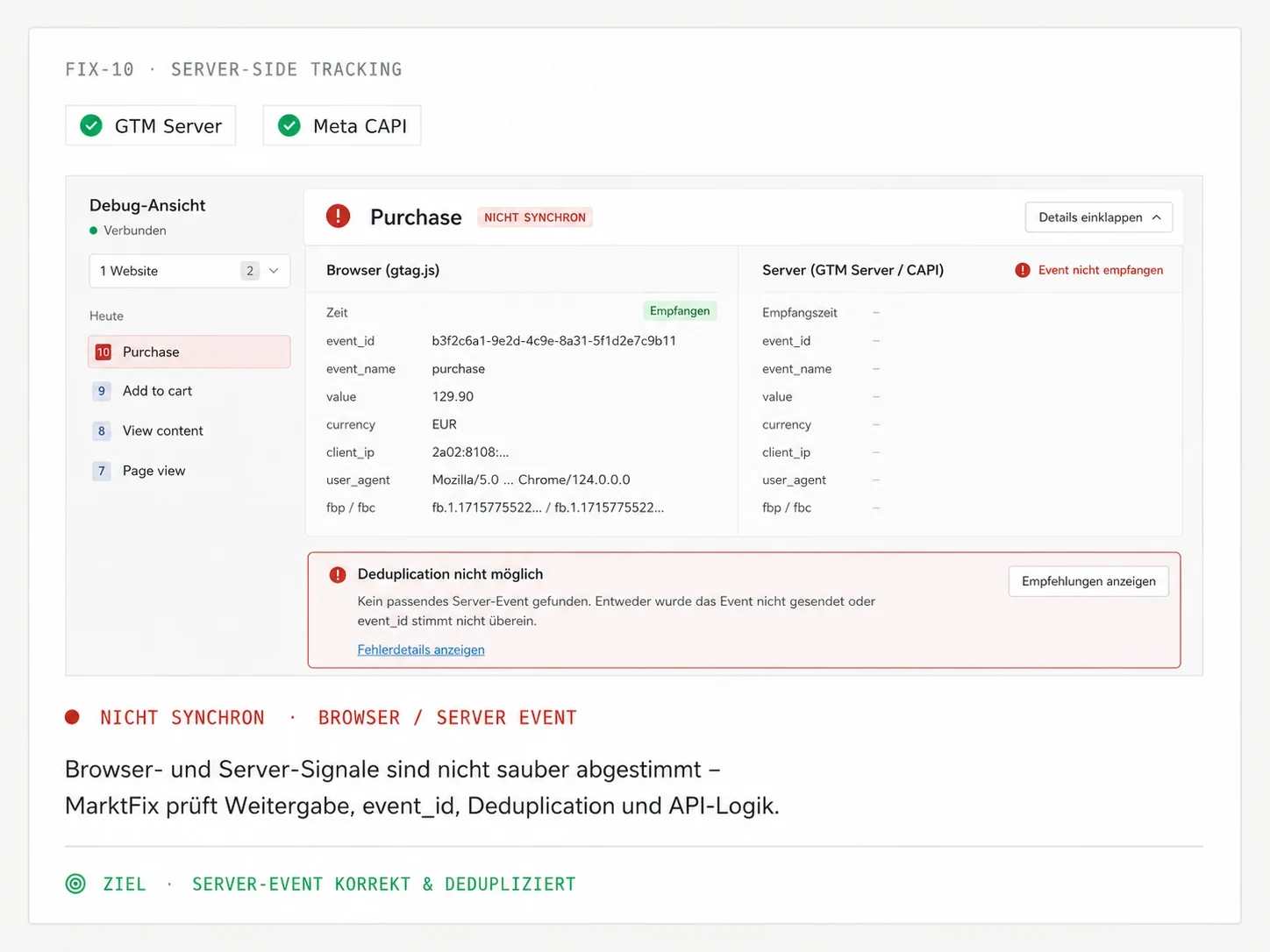
Task: Click the GTM Server status chip
Action: (151, 125)
